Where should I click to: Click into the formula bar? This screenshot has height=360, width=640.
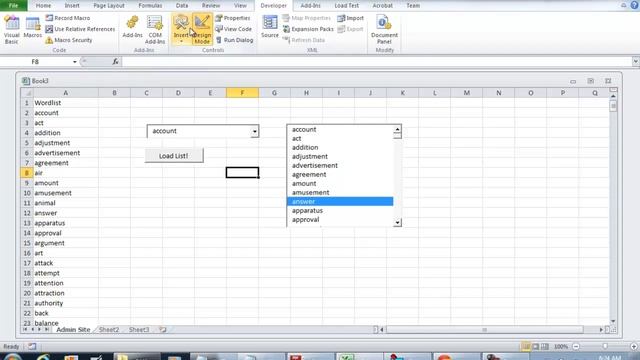point(376,62)
